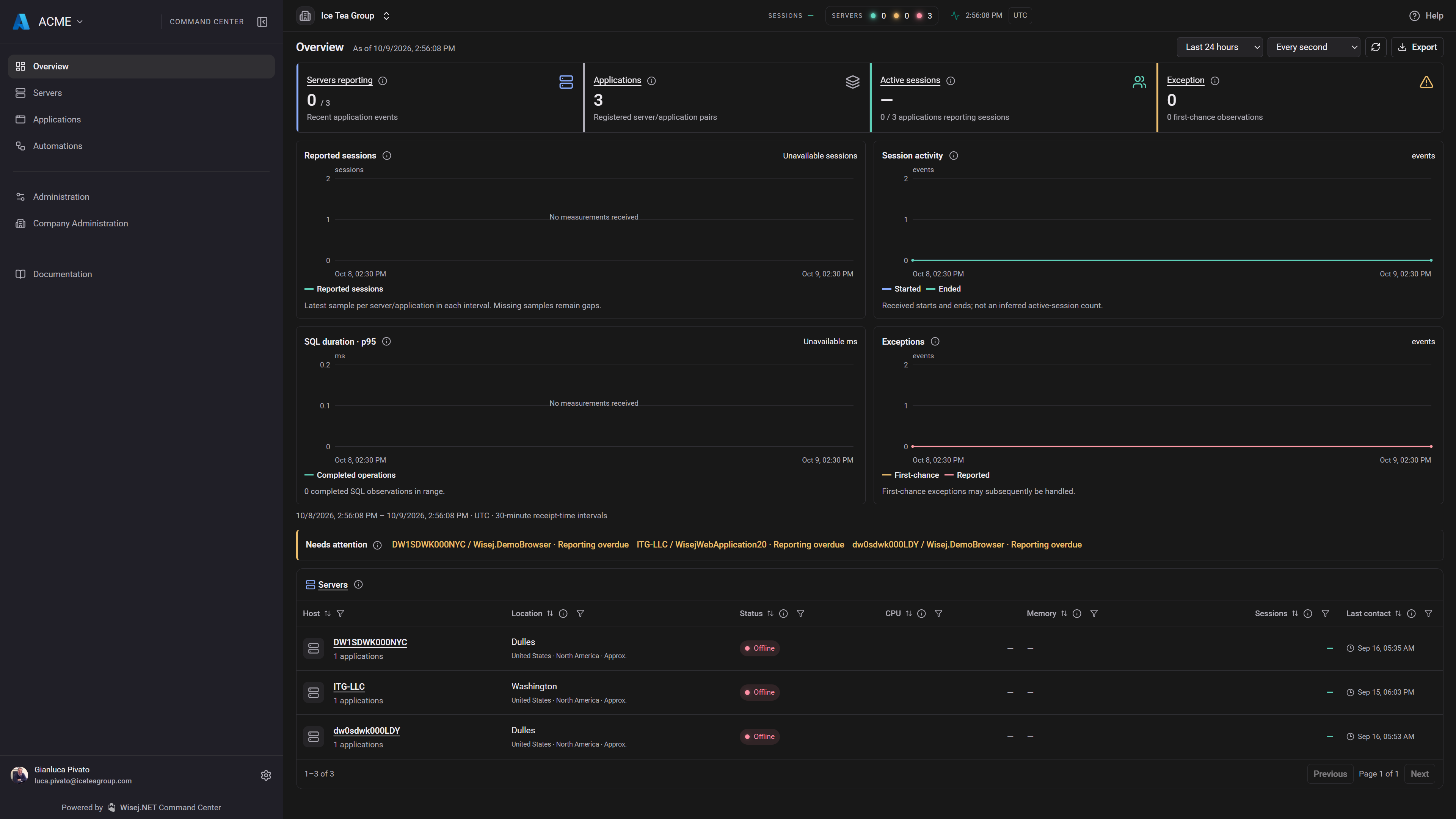Sort by Location column arrows
1456x819 pixels.
click(550, 613)
